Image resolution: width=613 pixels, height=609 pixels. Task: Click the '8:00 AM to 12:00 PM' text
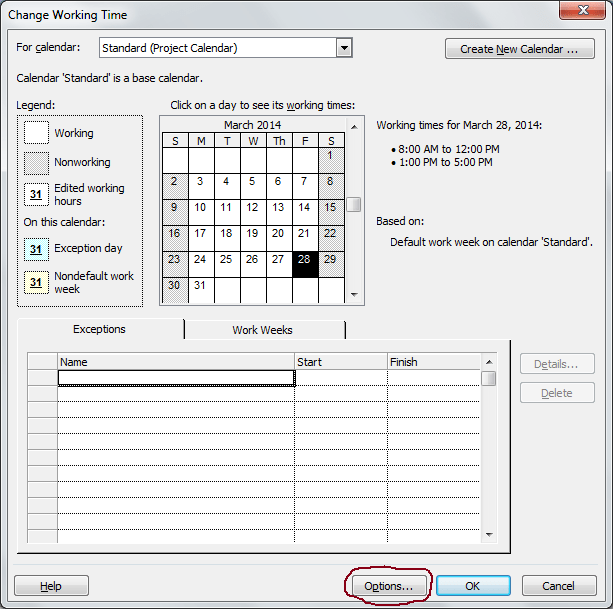(x=449, y=149)
